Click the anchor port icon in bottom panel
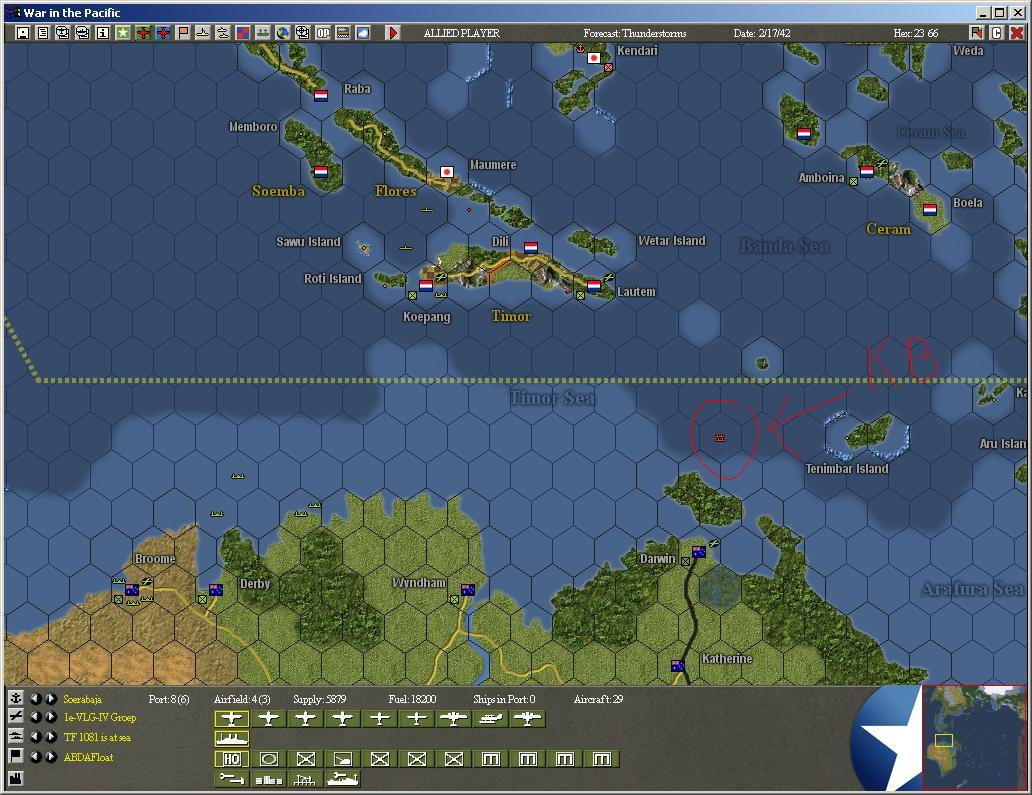The height and width of the screenshot is (795, 1032). pyautogui.click(x=16, y=698)
